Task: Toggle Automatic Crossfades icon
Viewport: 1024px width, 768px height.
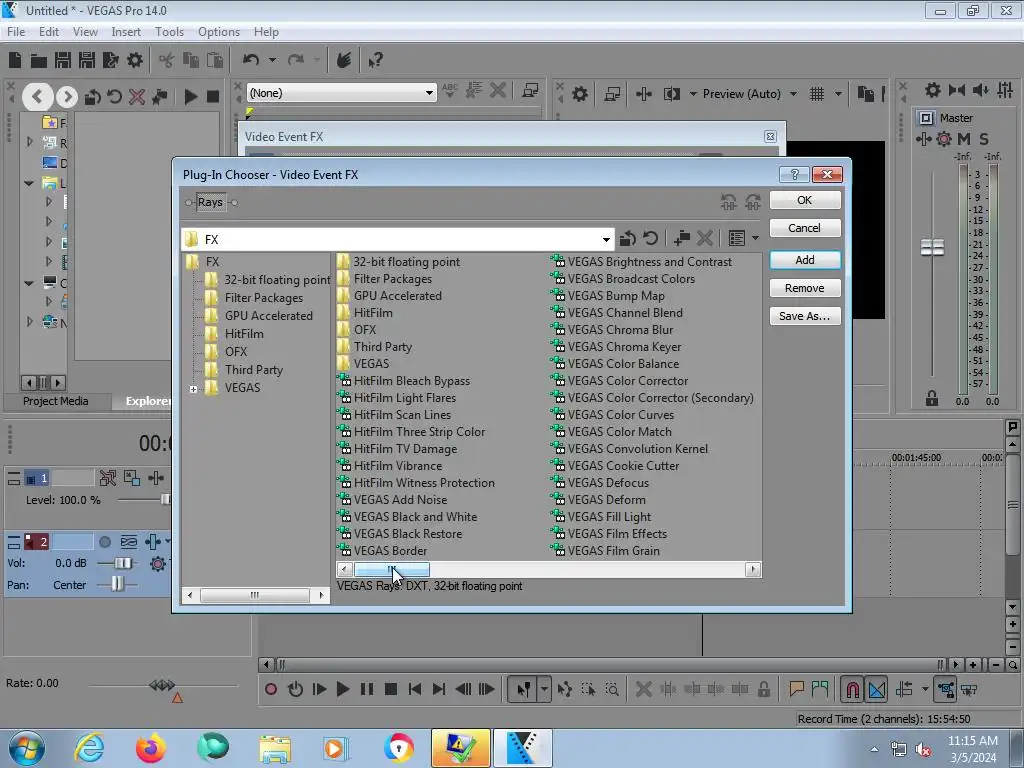Action: [877, 690]
